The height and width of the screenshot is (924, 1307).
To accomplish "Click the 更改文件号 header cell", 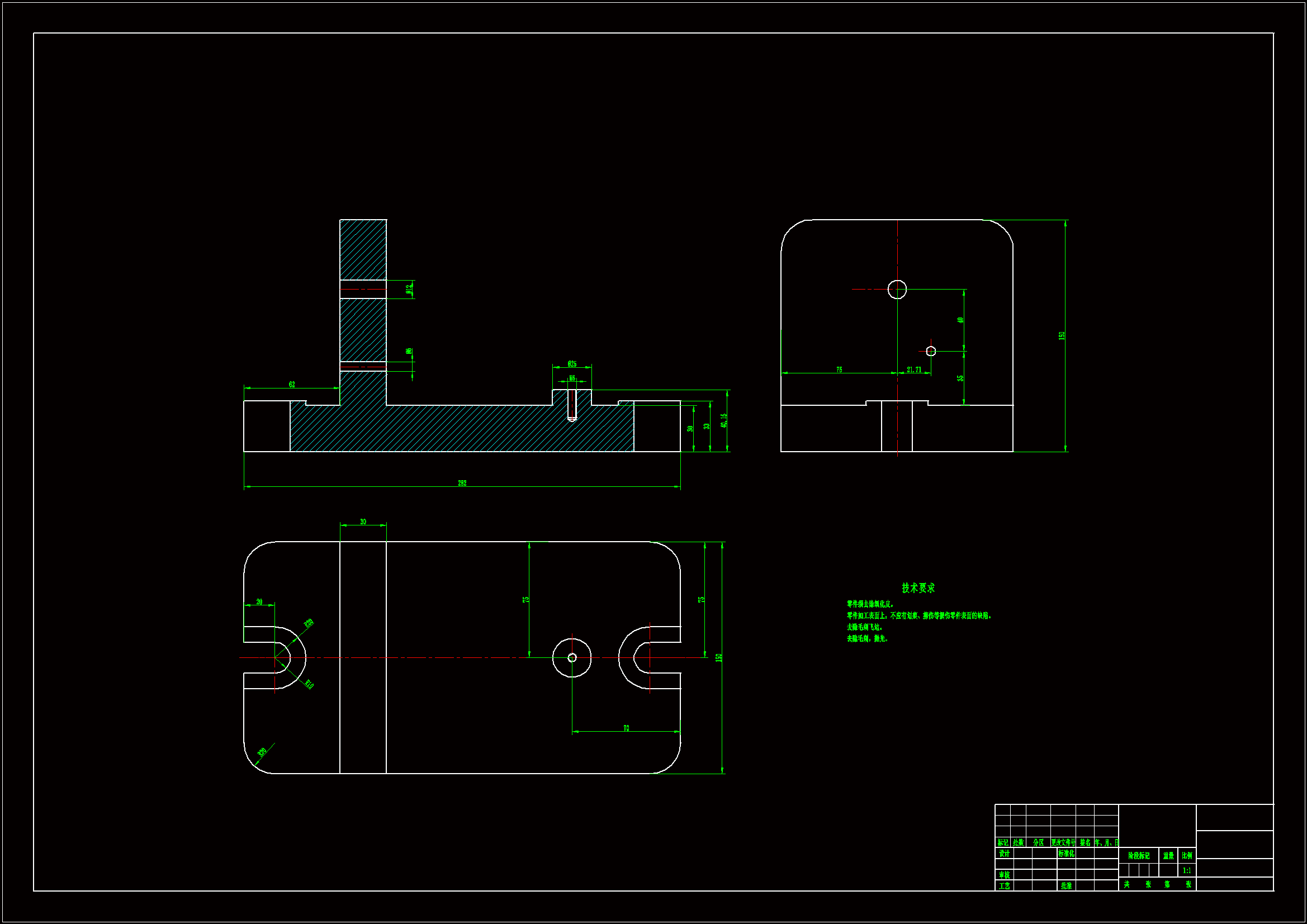I will [1063, 842].
